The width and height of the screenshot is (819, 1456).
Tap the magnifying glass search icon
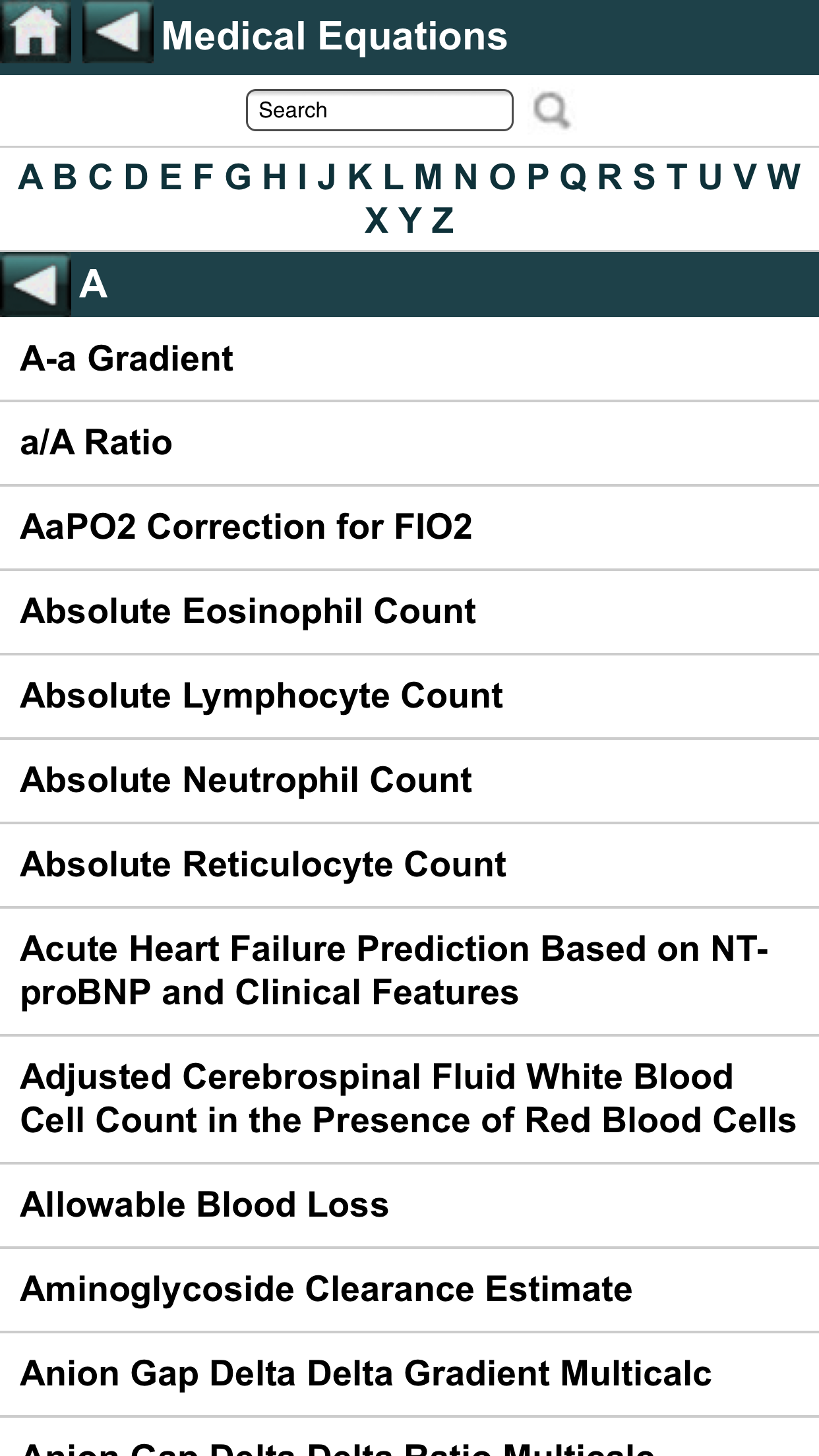point(551,110)
